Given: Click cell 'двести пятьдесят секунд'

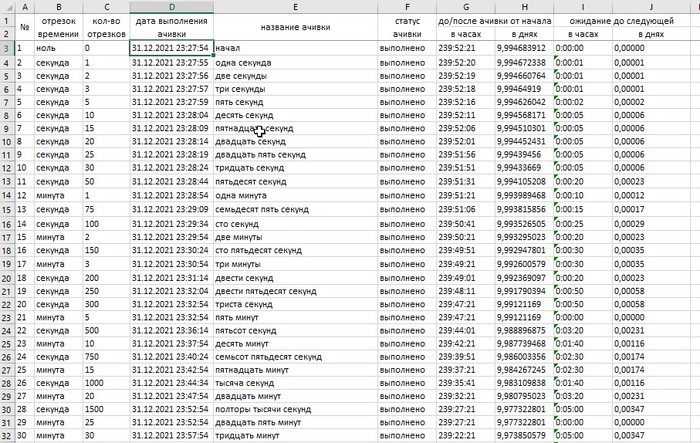Looking at the screenshot, I should (x=296, y=291).
